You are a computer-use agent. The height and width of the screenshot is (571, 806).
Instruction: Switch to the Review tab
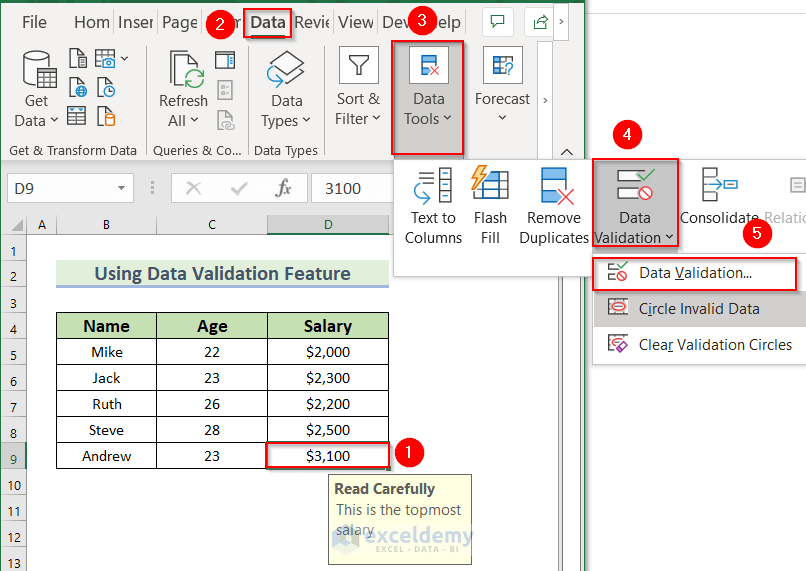pyautogui.click(x=312, y=22)
